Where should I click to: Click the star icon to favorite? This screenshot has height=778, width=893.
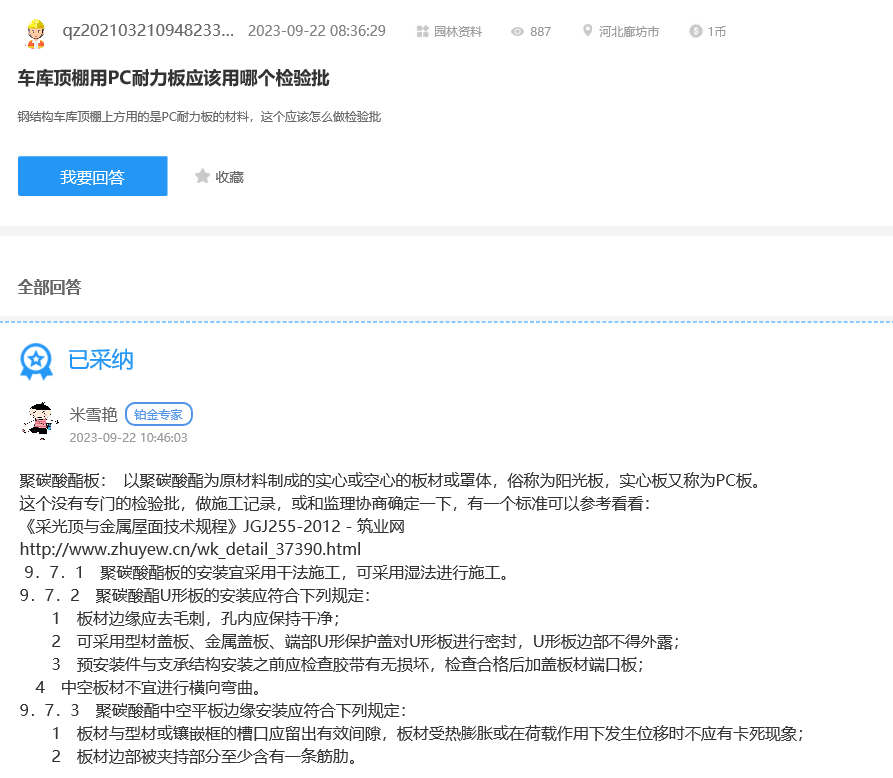pyautogui.click(x=203, y=176)
